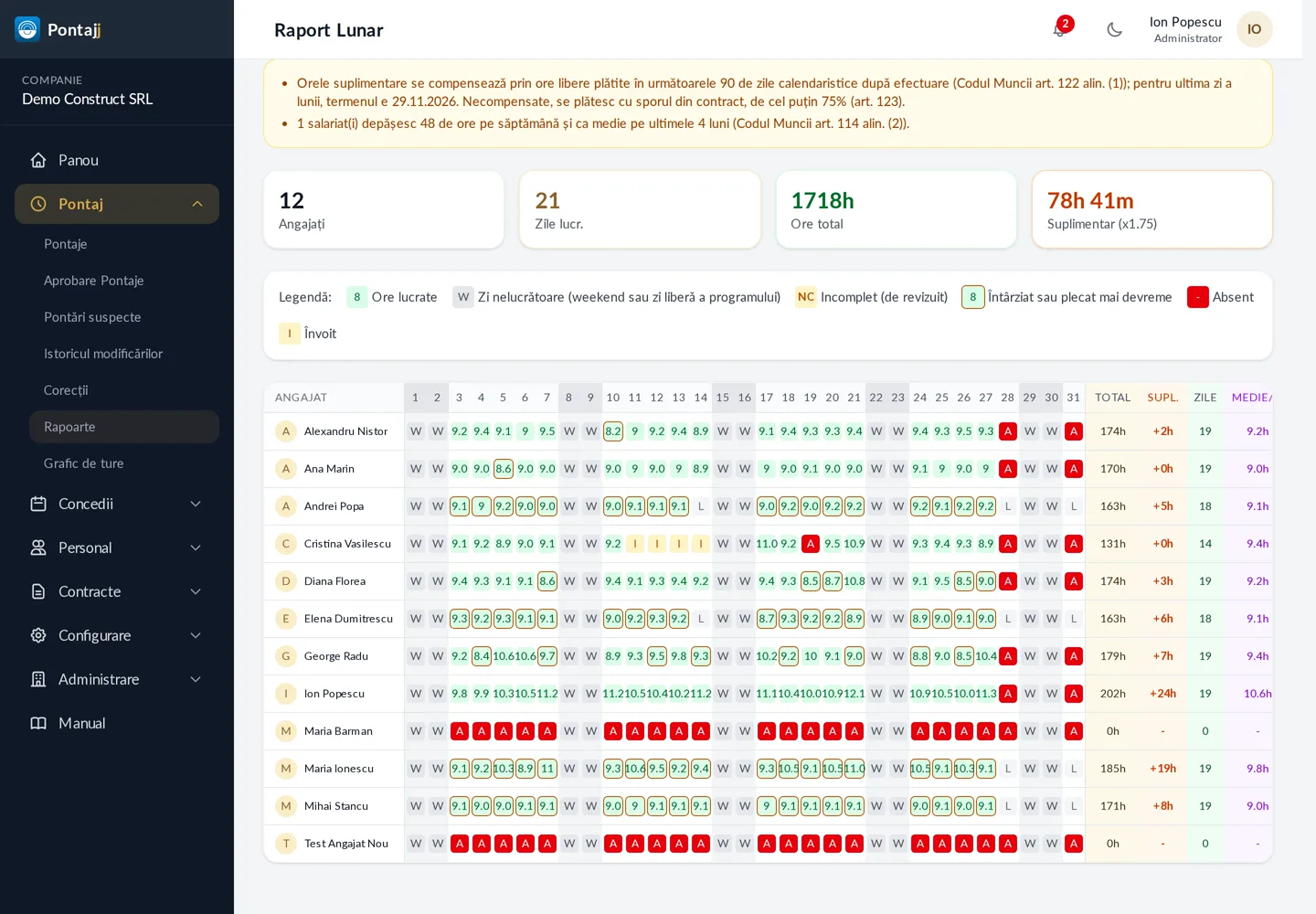Click the Concedii calendar icon
The height and width of the screenshot is (914, 1316).
(38, 504)
